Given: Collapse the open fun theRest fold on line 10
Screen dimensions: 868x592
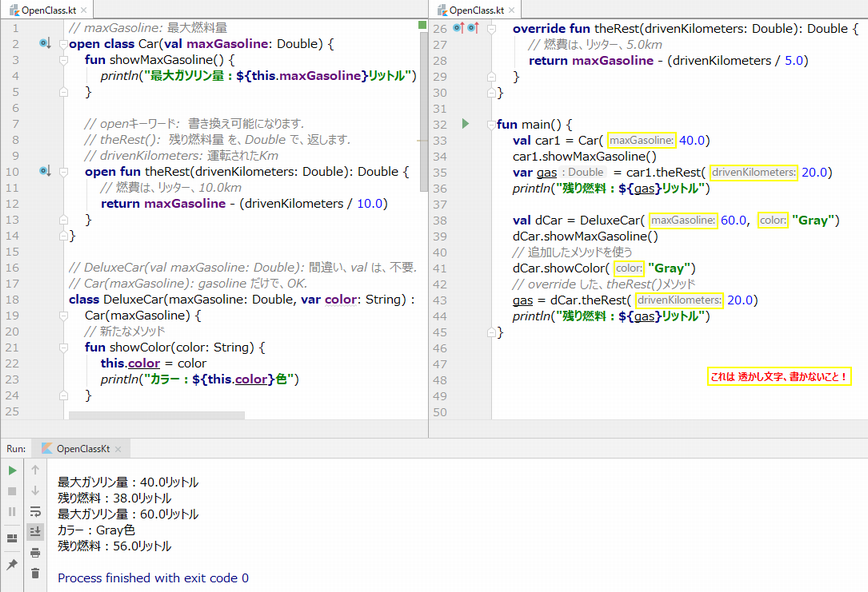Looking at the screenshot, I should (64, 172).
